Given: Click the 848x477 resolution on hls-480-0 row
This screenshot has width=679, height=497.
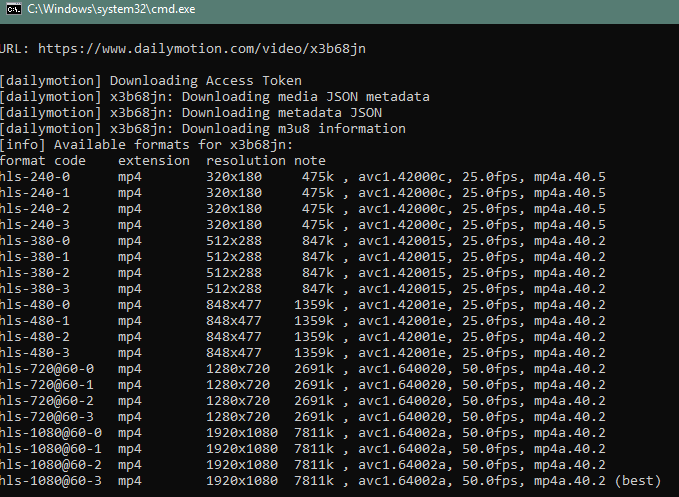Looking at the screenshot, I should (234, 305).
